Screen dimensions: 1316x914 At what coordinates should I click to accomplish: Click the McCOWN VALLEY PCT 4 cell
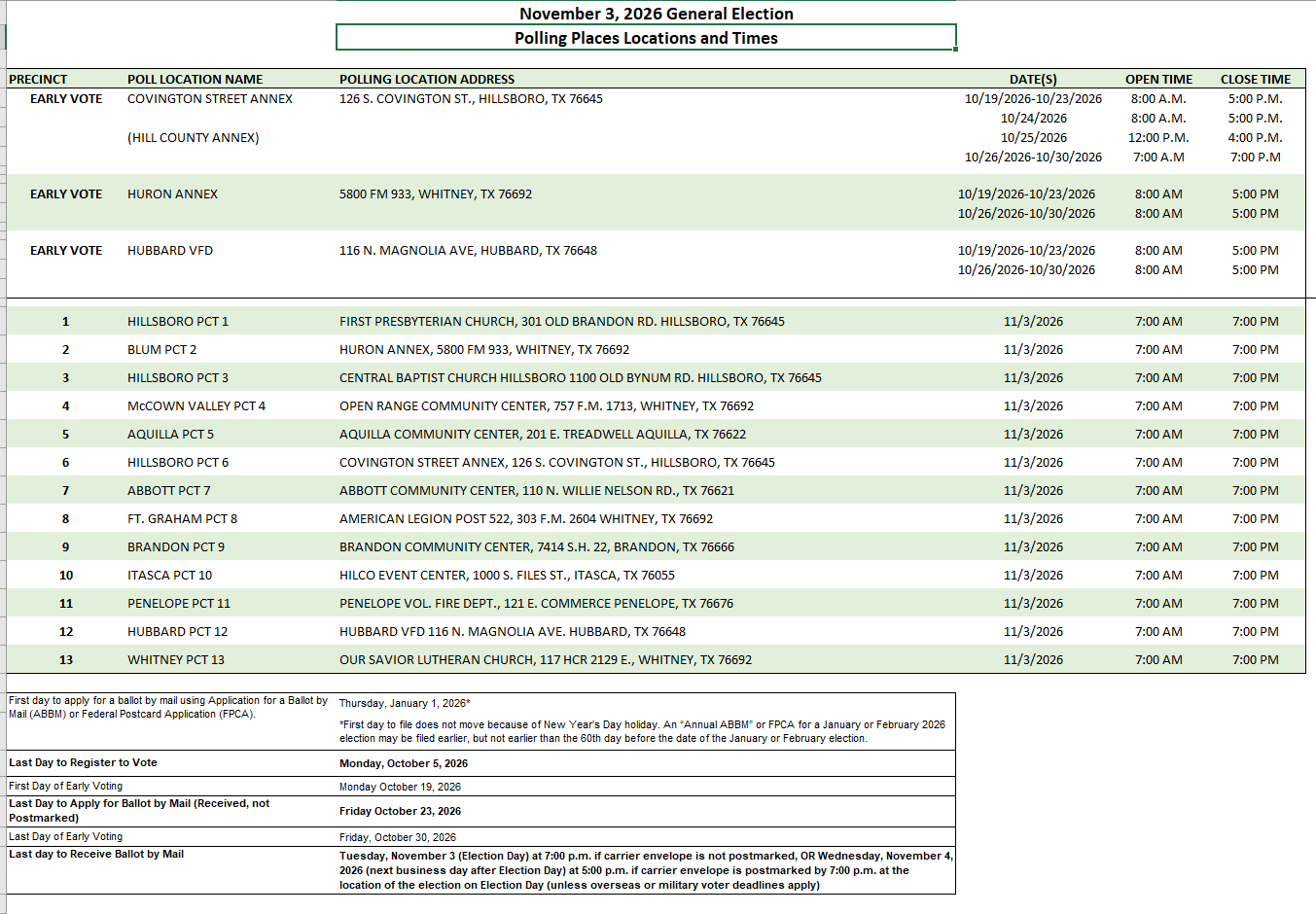pyautogui.click(x=196, y=406)
